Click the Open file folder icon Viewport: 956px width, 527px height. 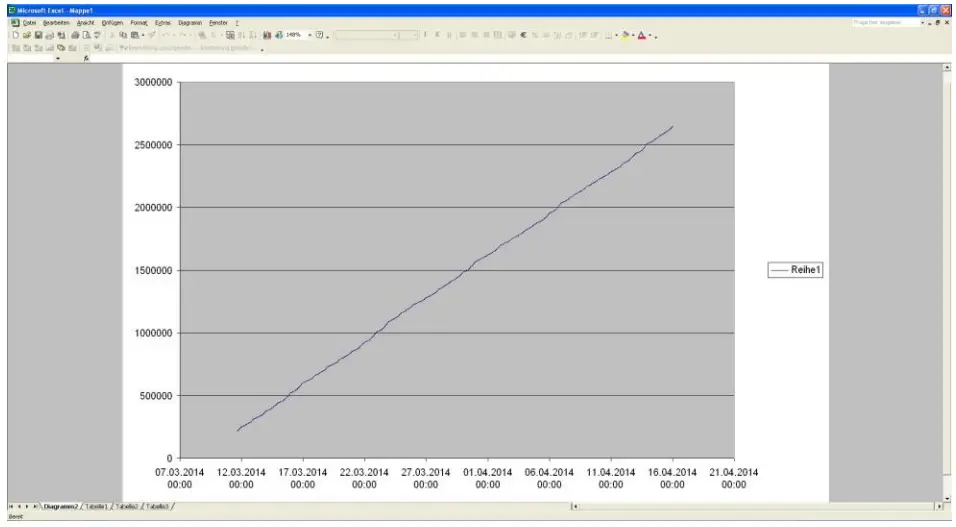click(x=27, y=35)
